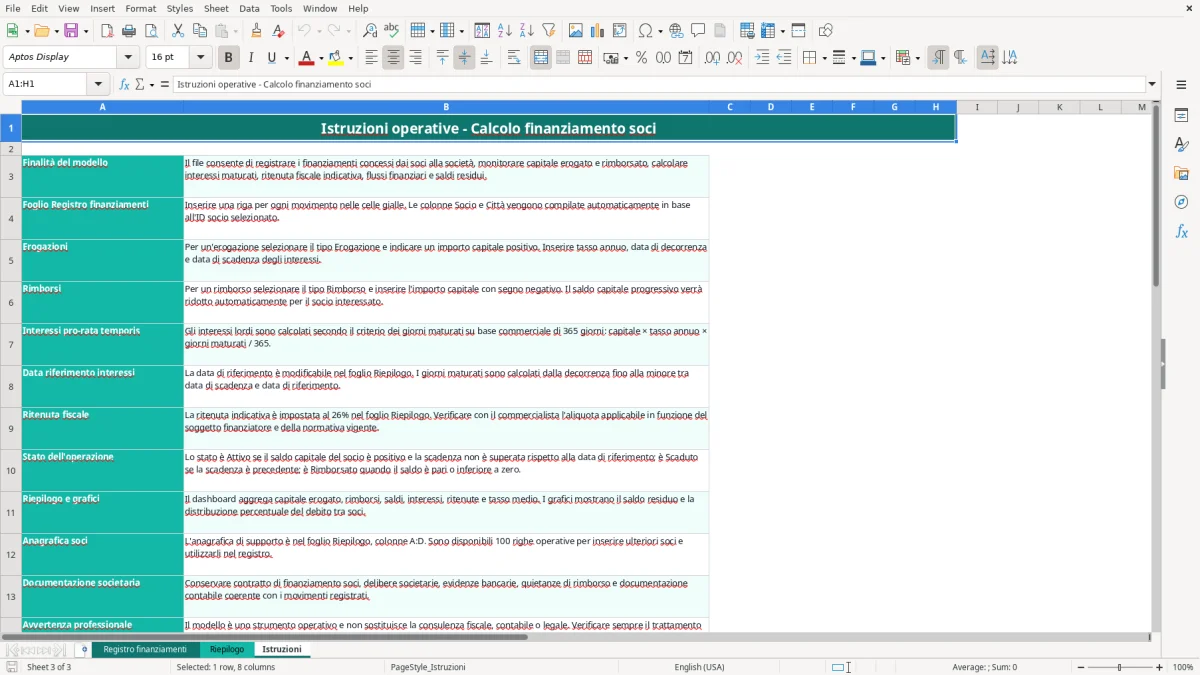Click the font color red swatch
This screenshot has height=675, width=1200.
pos(306,58)
